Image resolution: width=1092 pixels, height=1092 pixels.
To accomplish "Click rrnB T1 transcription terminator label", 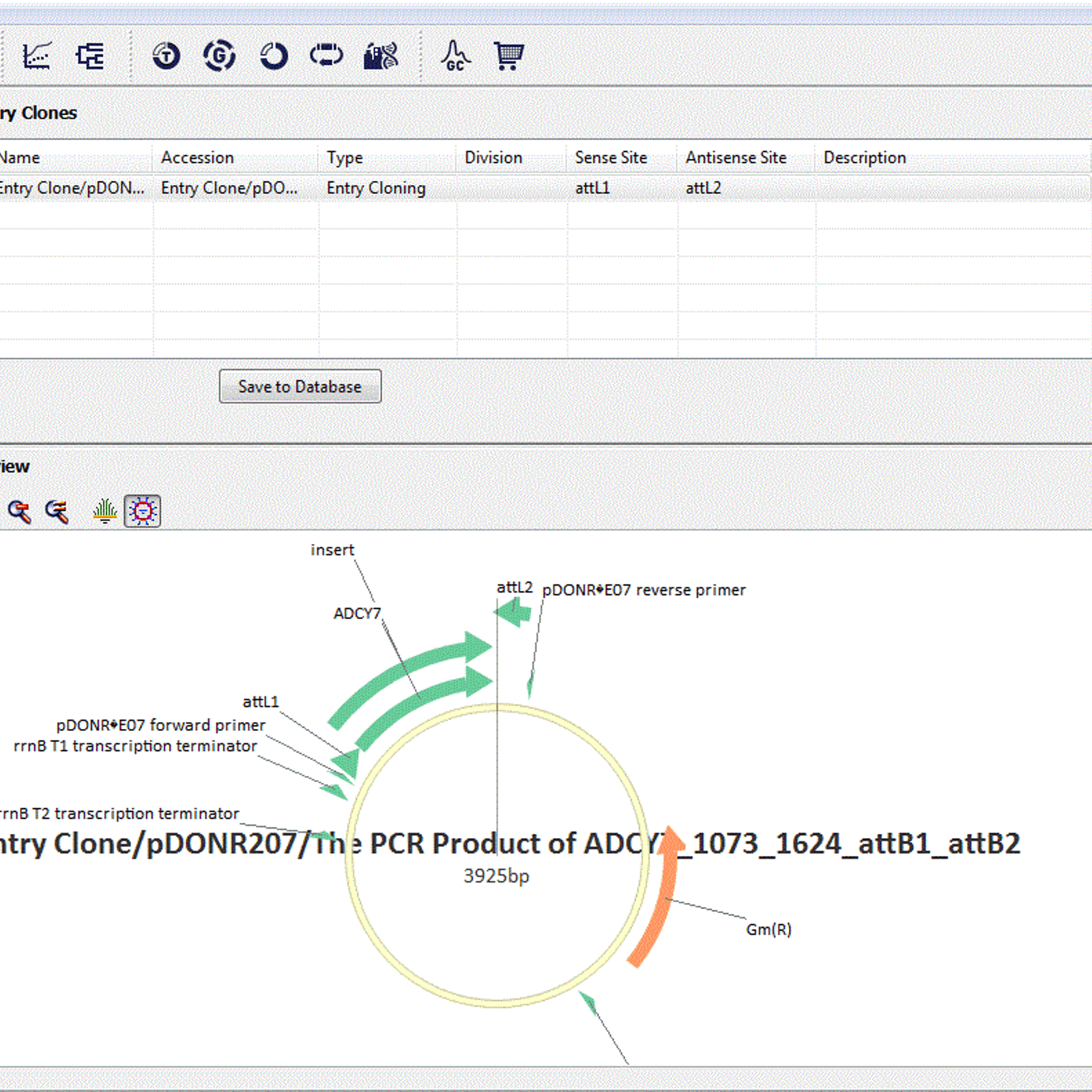I will click(x=135, y=746).
